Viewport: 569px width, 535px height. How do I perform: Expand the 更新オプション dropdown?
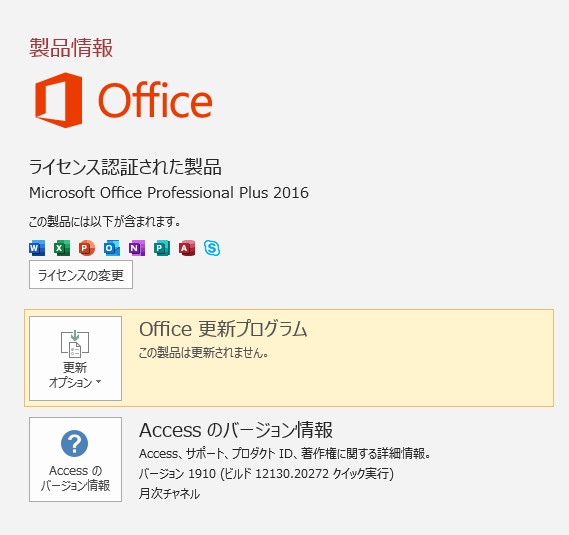pos(75,358)
